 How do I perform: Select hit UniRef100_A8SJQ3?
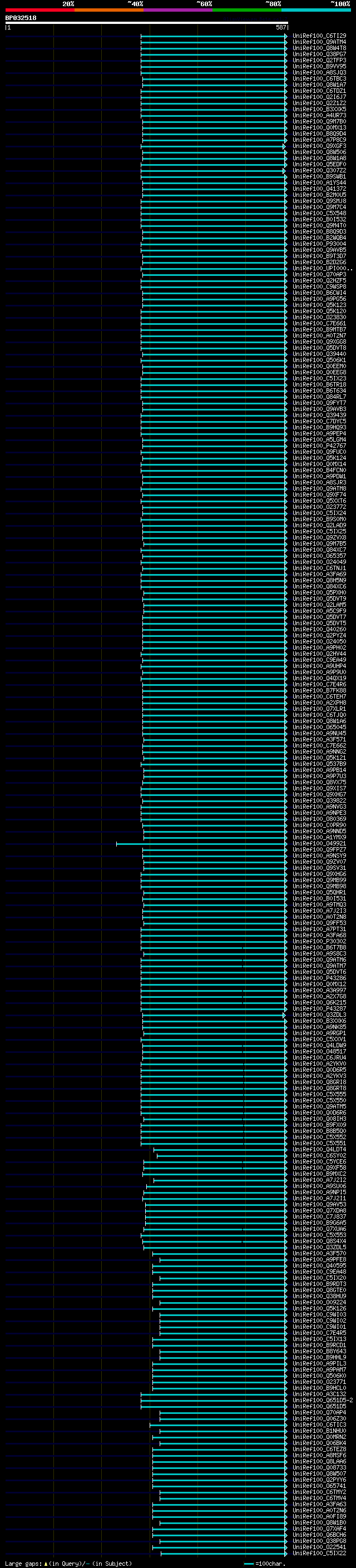pyautogui.click(x=319, y=72)
